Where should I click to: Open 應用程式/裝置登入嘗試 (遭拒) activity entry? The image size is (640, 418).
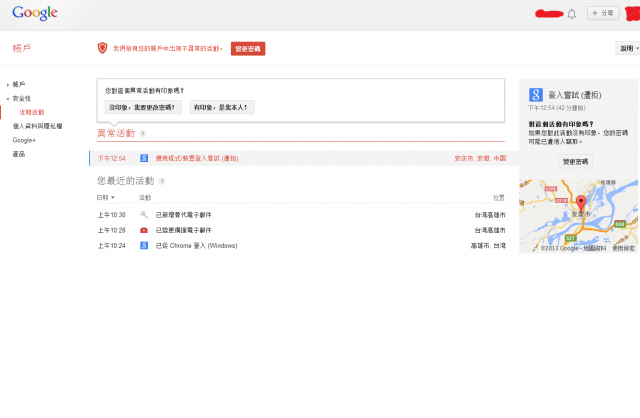197,158
